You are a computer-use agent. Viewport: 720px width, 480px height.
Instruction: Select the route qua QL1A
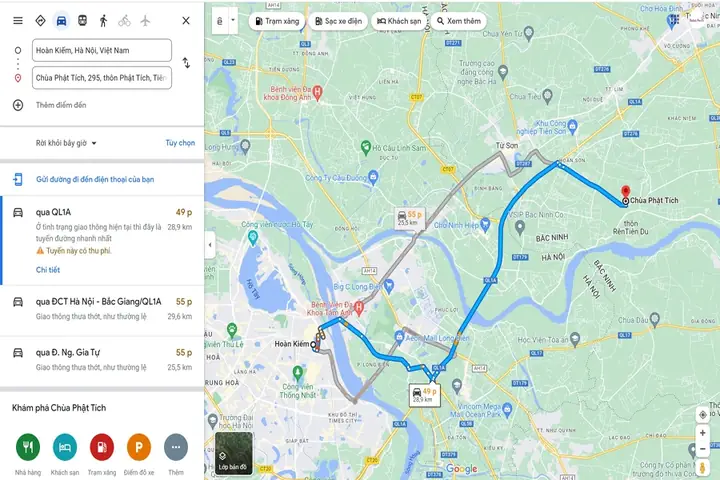point(102,240)
